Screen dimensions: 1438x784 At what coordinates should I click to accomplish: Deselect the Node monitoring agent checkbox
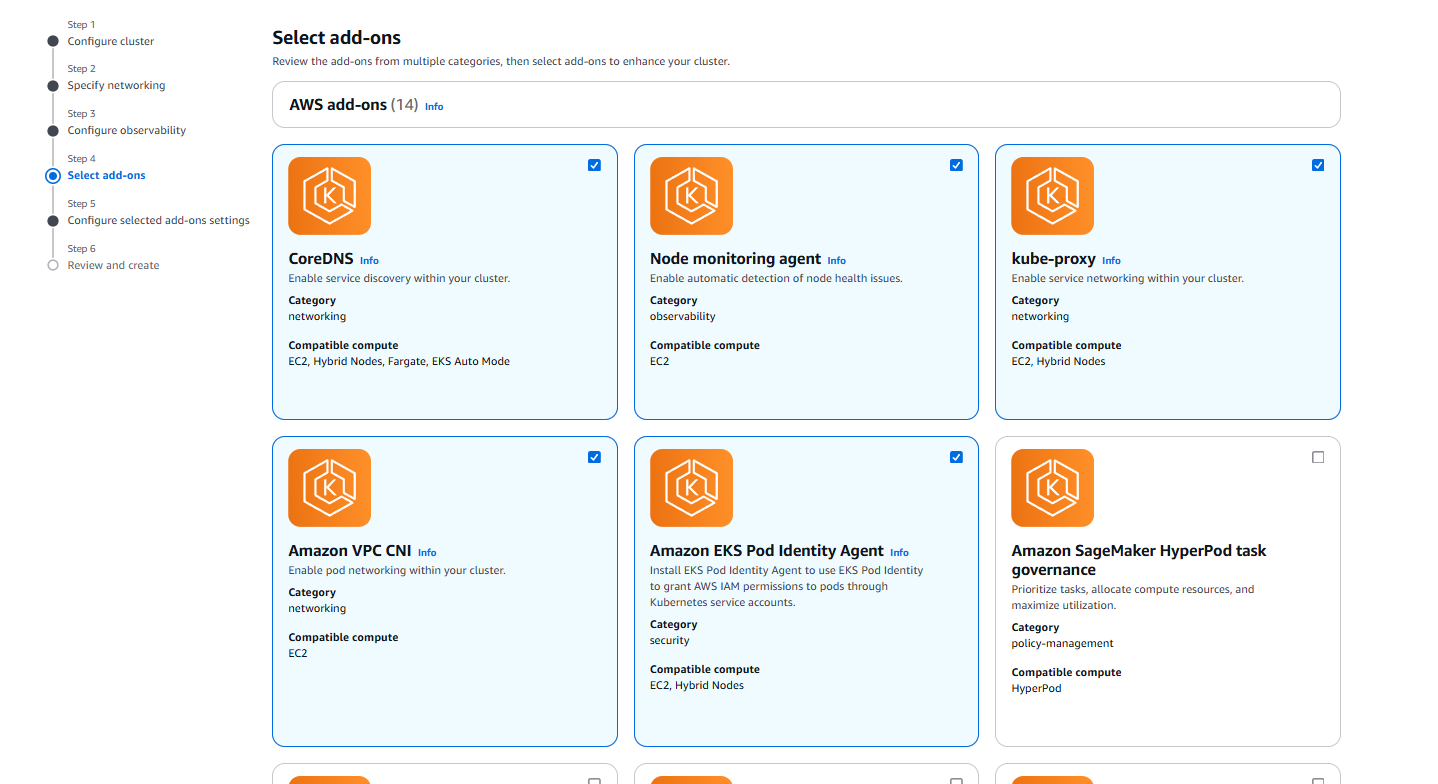pos(956,165)
